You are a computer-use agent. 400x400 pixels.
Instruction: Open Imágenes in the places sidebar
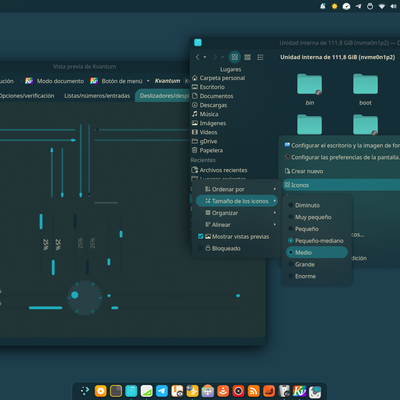(209, 123)
